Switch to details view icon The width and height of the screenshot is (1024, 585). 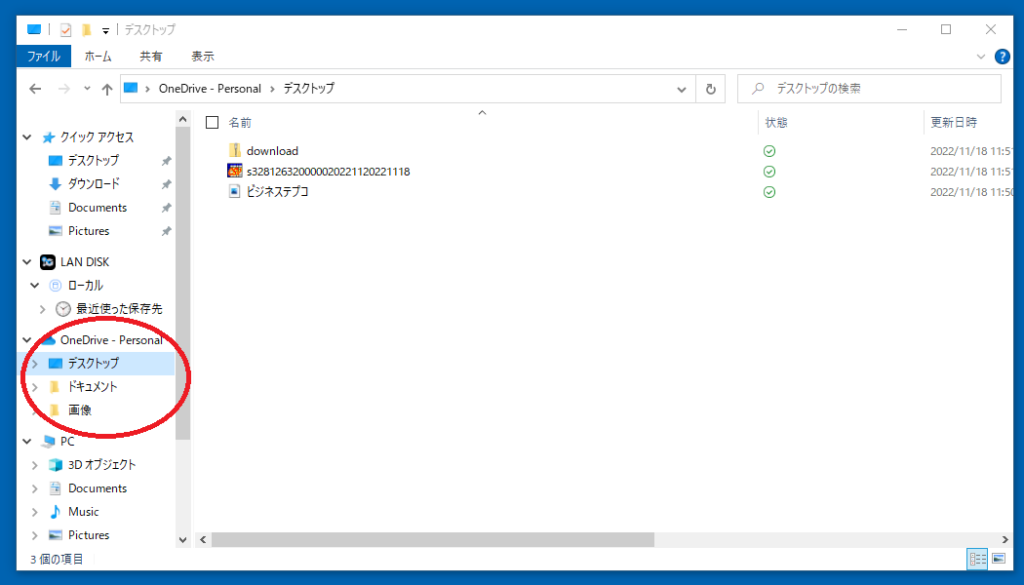978,559
